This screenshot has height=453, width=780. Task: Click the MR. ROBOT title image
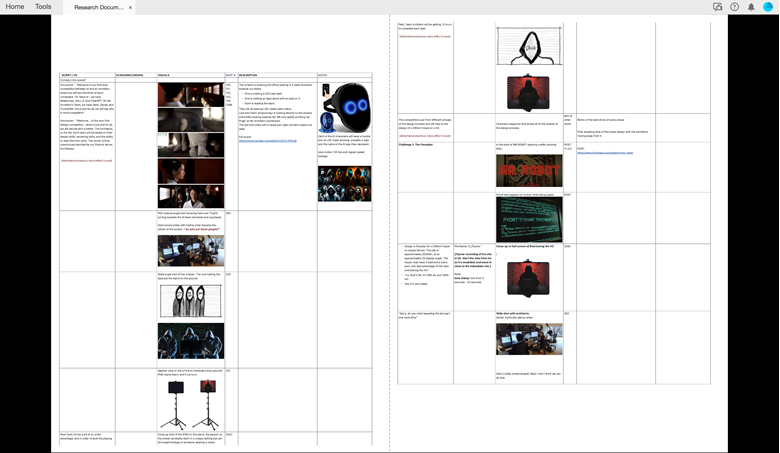pyautogui.click(x=530, y=170)
